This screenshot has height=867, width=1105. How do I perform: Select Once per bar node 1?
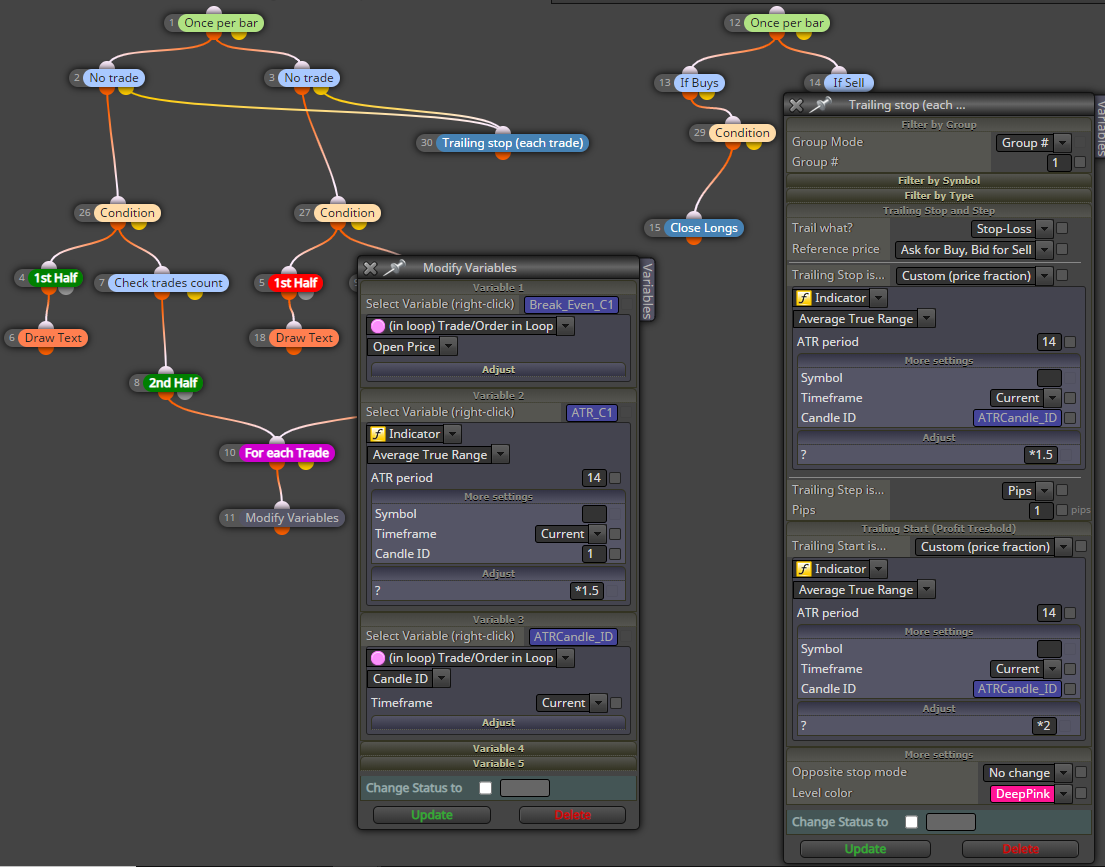221,23
